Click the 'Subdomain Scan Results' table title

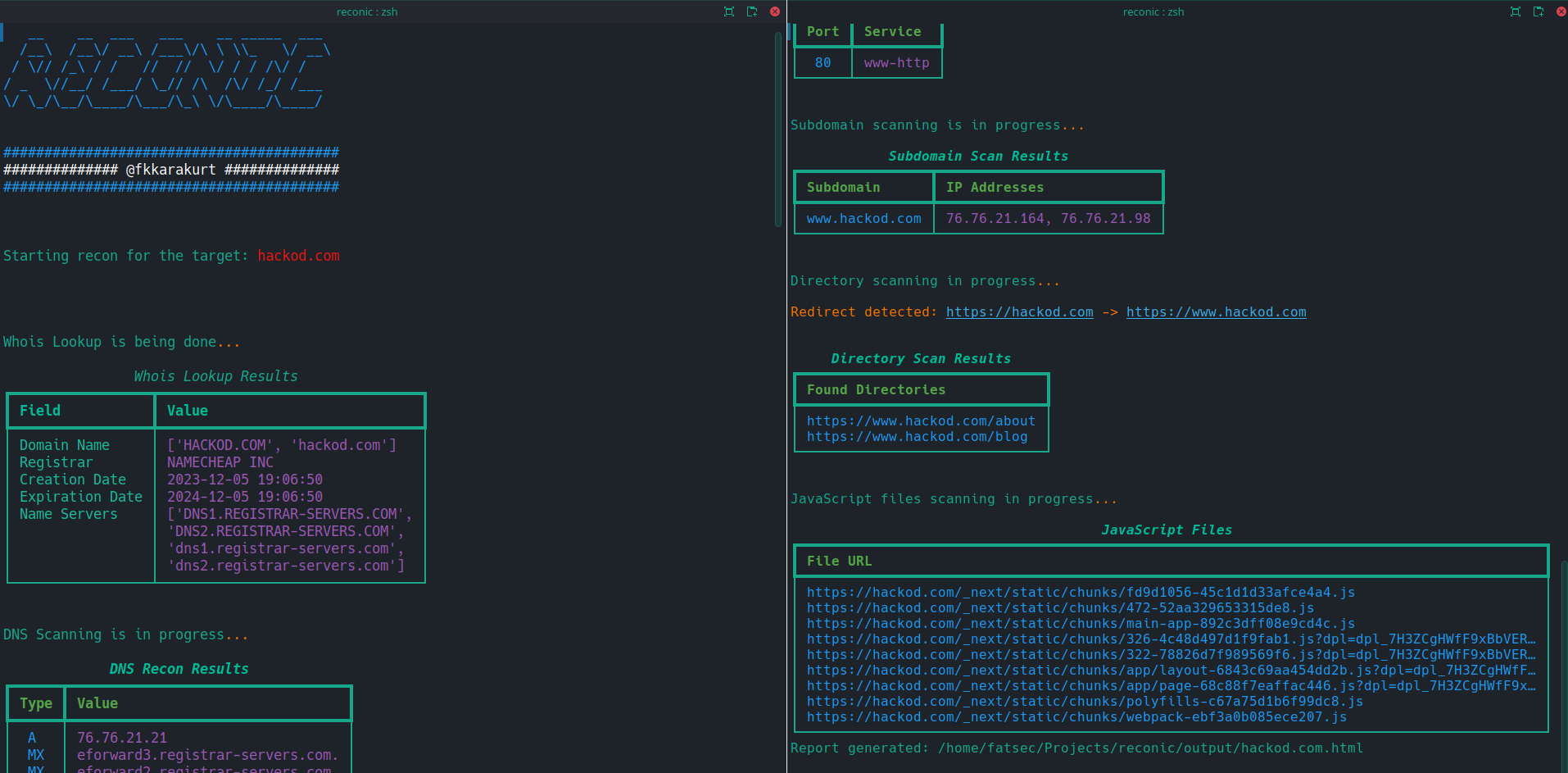(x=979, y=157)
